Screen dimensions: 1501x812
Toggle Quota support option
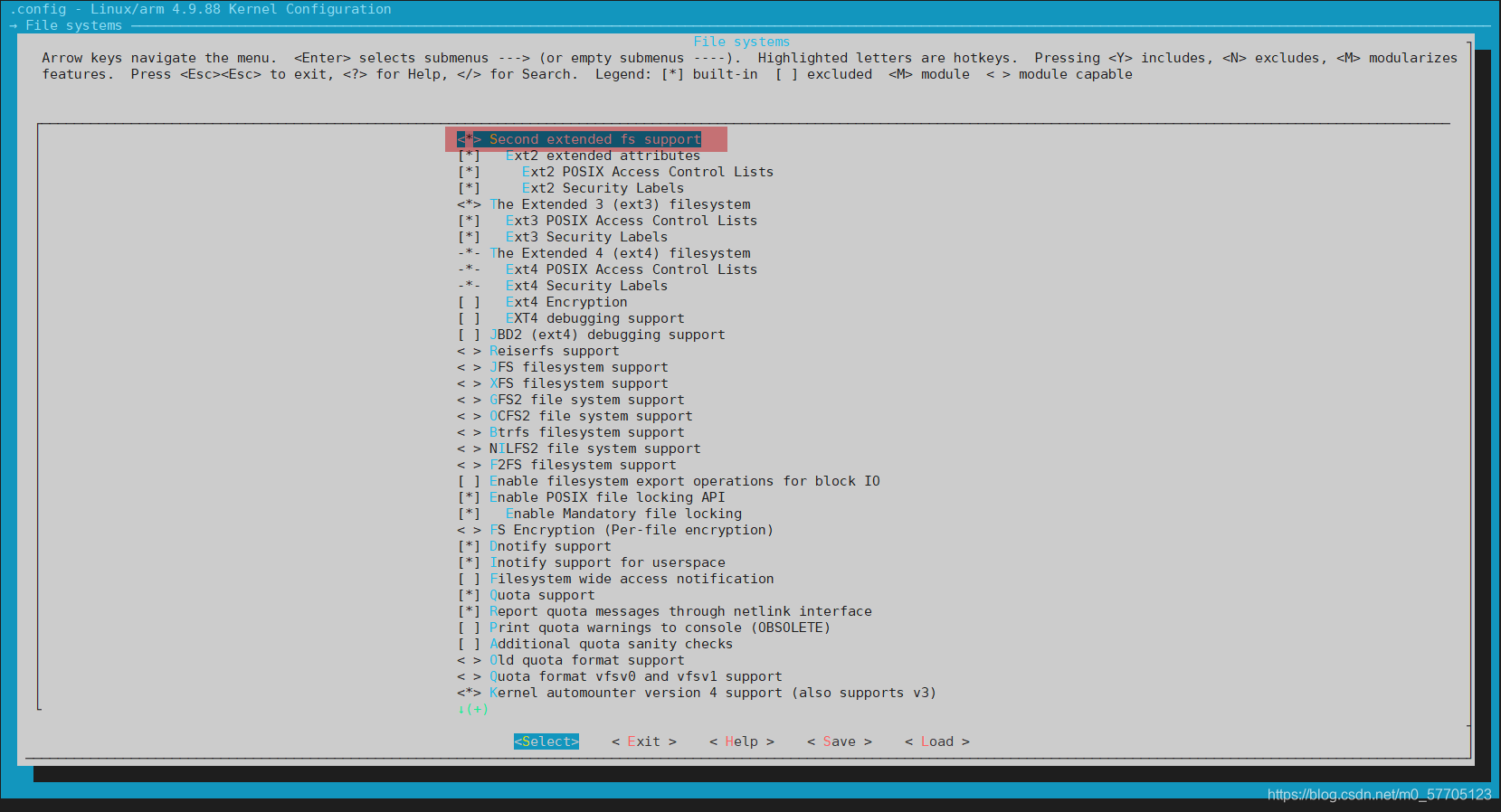[x=526, y=595]
